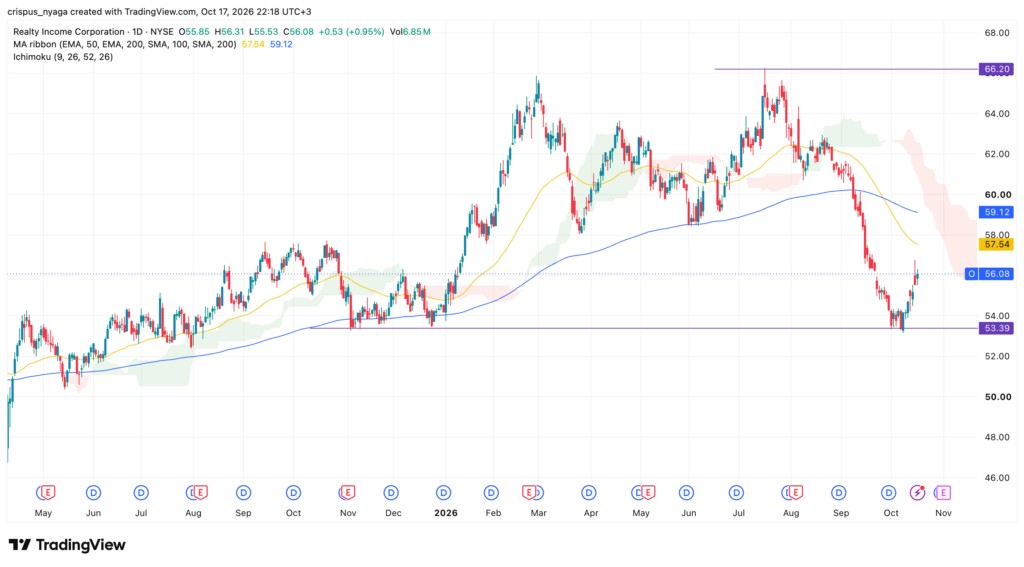Open the dividend marker above Jul 2026
The image size is (1024, 567).
pos(736,493)
